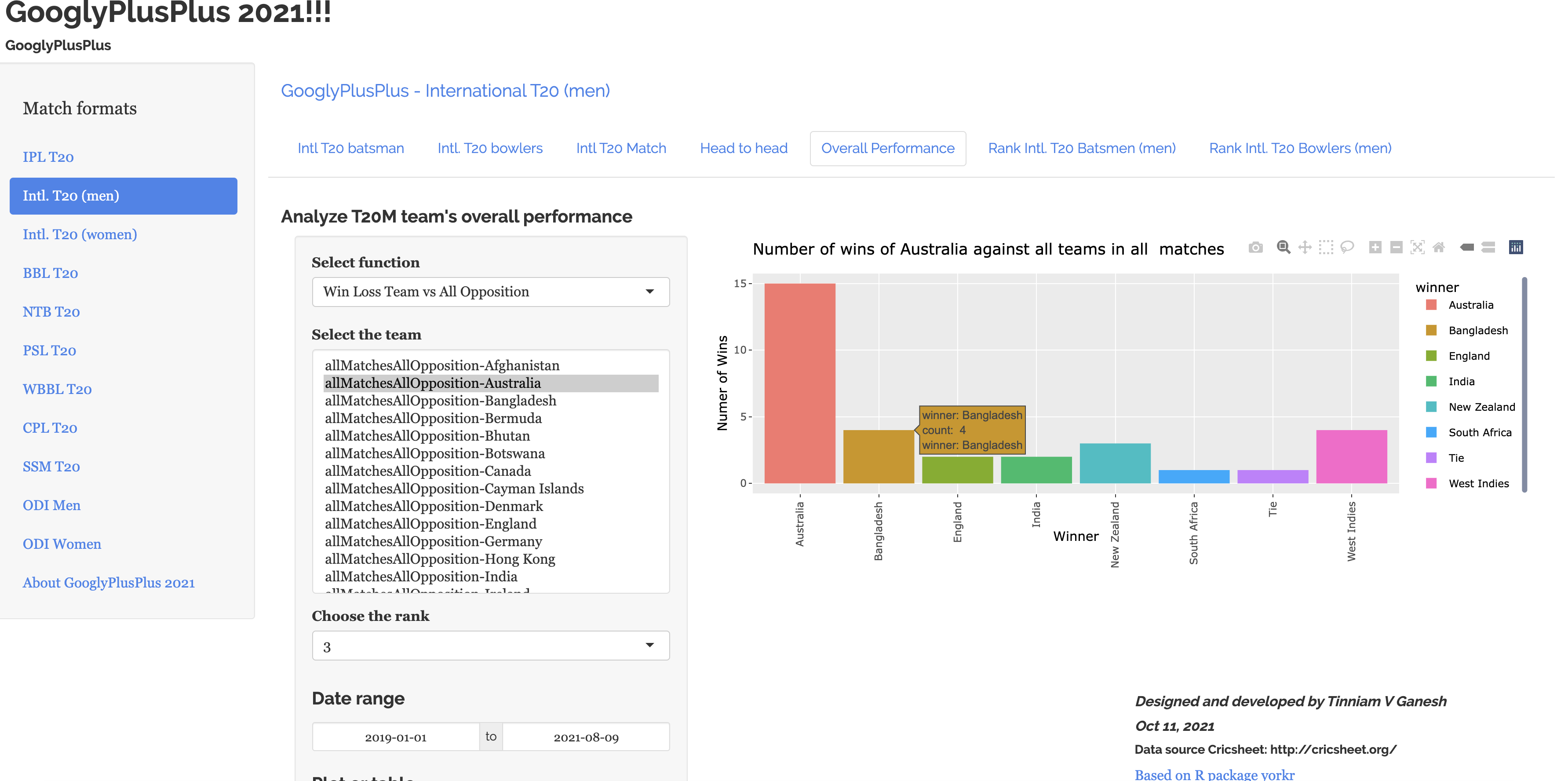
Task: Select the plot zoom magnifier tool
Action: (x=1283, y=247)
